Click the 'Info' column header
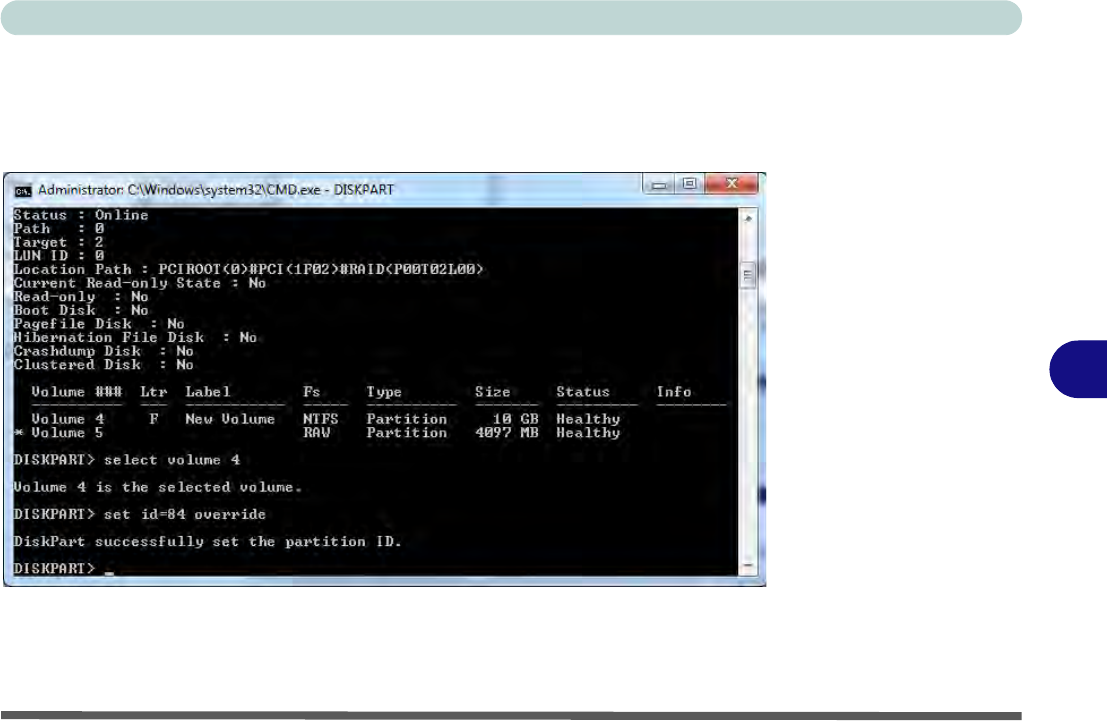The width and height of the screenshot is (1107, 721). click(674, 392)
